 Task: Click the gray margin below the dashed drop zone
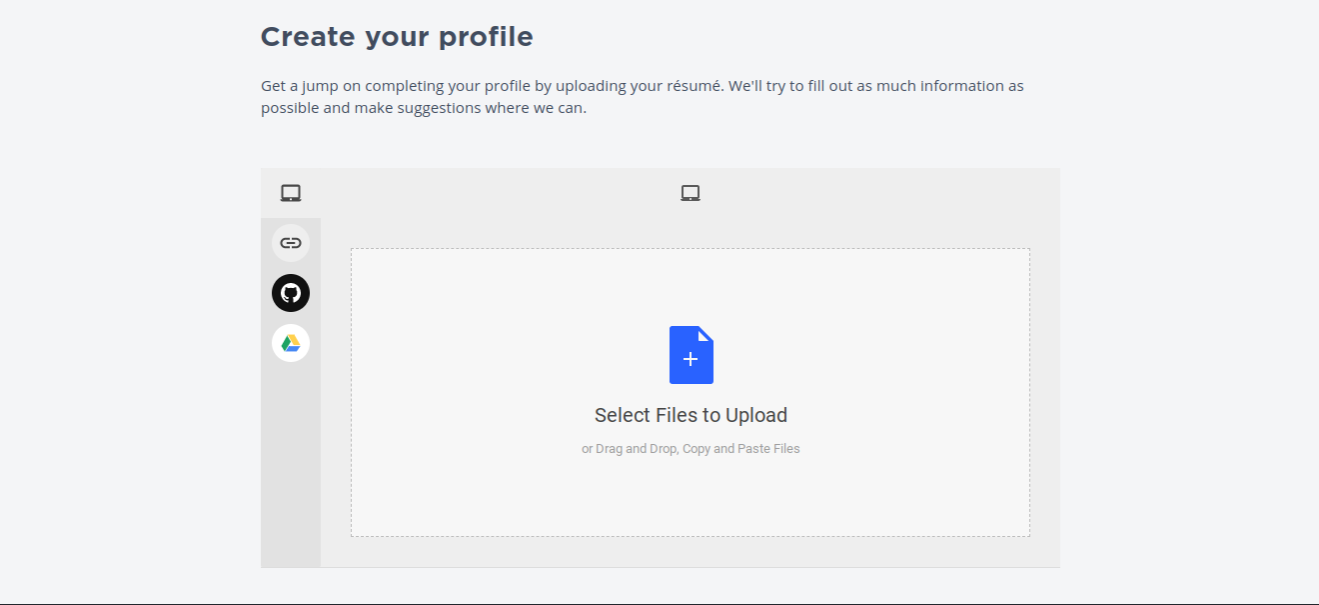pos(690,552)
